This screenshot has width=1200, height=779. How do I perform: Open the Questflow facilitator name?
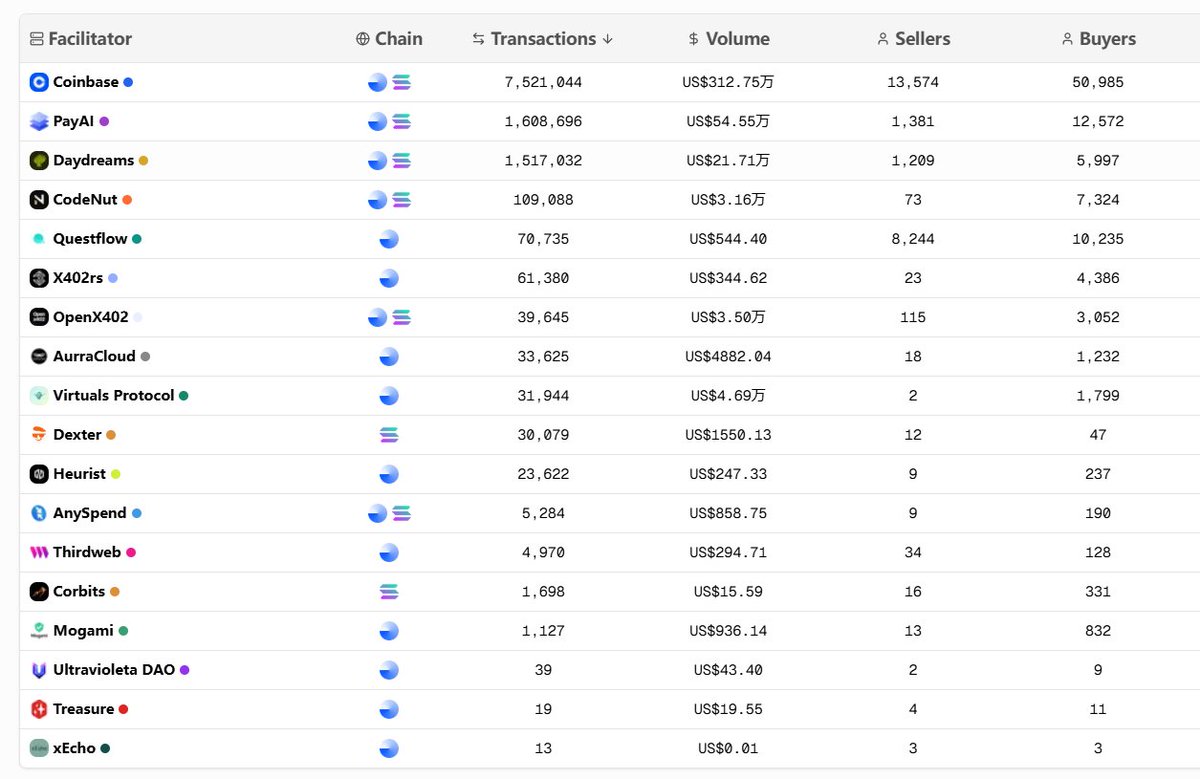coord(90,239)
